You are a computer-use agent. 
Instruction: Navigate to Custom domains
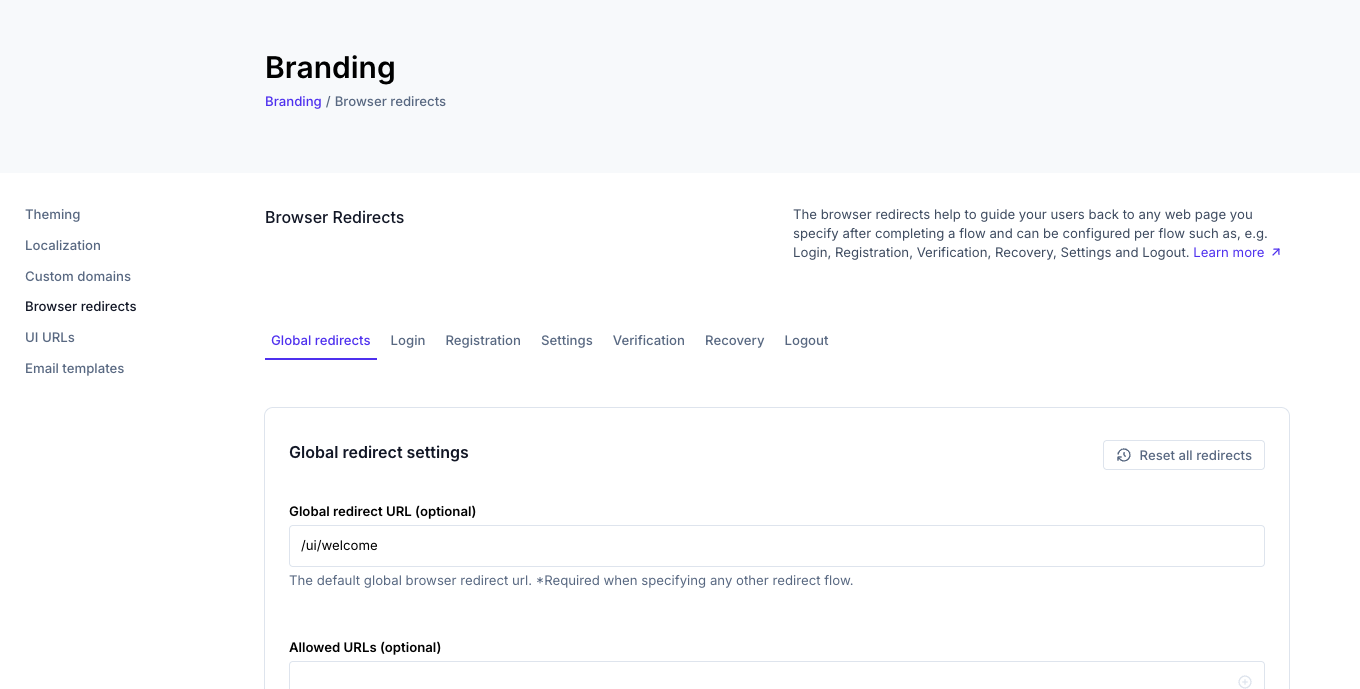pos(78,276)
